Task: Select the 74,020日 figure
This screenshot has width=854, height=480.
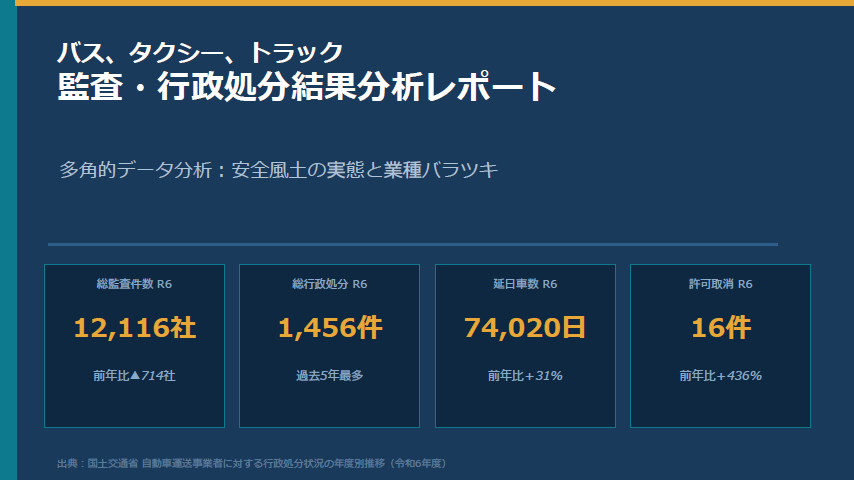Action: 525,327
